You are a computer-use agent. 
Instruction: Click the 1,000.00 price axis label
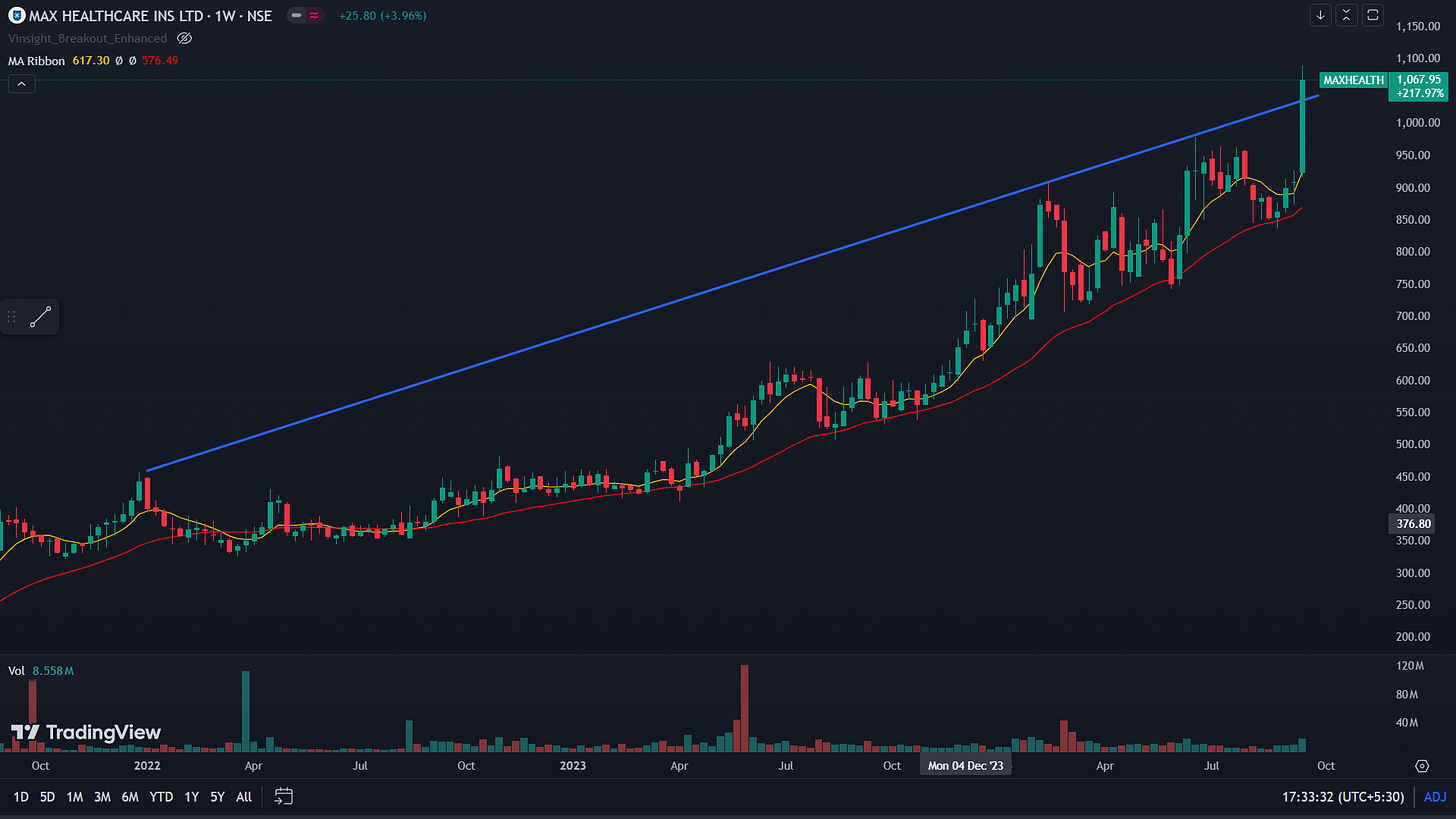[1416, 123]
